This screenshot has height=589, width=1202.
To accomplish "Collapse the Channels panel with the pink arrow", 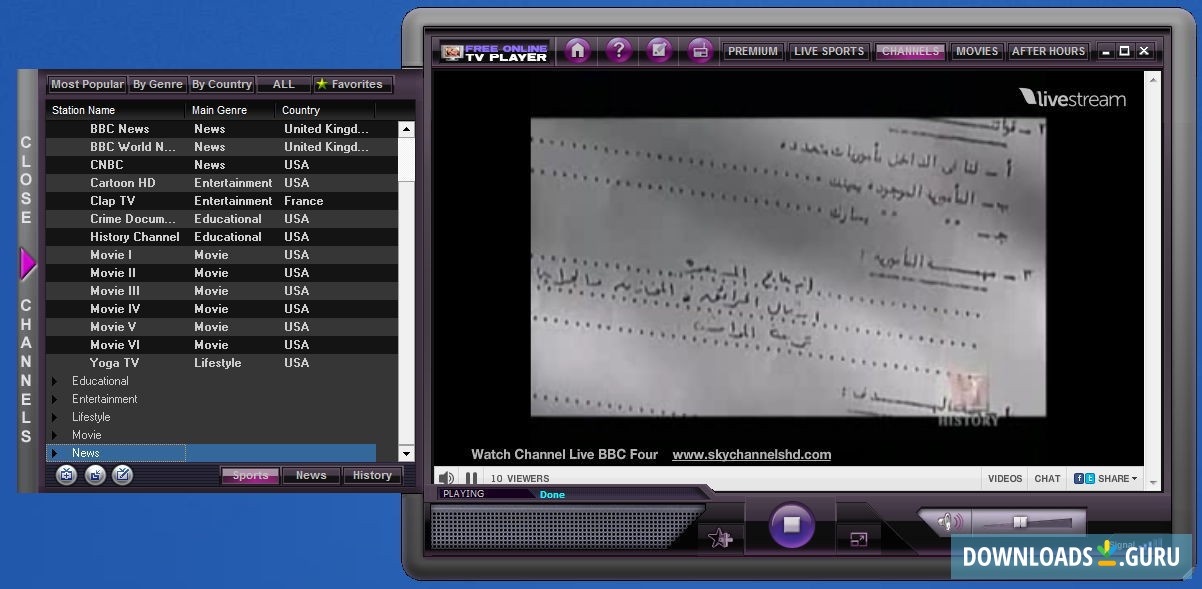I will (x=28, y=262).
